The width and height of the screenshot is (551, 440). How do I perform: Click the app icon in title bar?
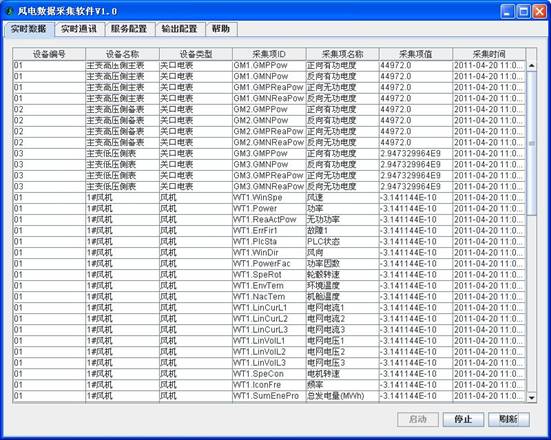point(9,11)
